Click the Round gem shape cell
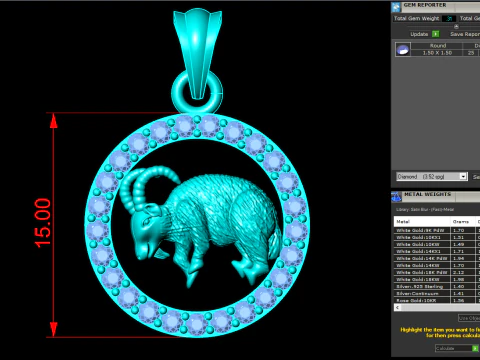The width and height of the screenshot is (480, 360). pyautogui.click(x=437, y=46)
